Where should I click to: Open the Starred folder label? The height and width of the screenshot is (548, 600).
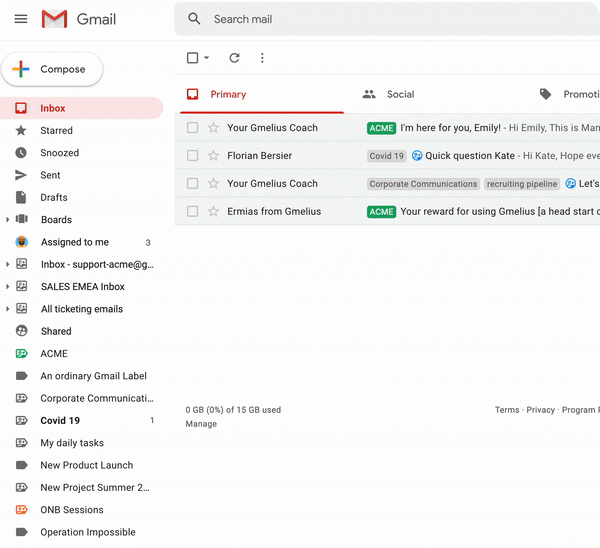[x=56, y=130]
